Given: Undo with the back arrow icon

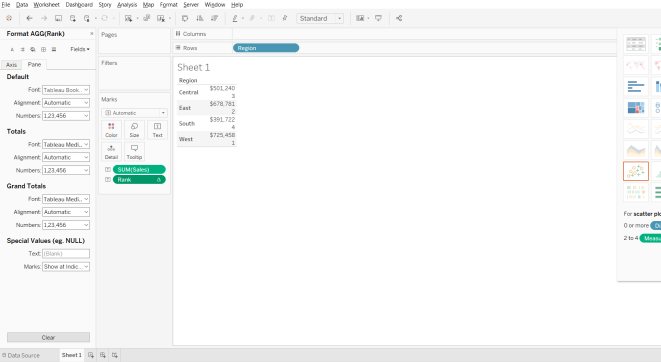Looking at the screenshot, I should 29,18.
